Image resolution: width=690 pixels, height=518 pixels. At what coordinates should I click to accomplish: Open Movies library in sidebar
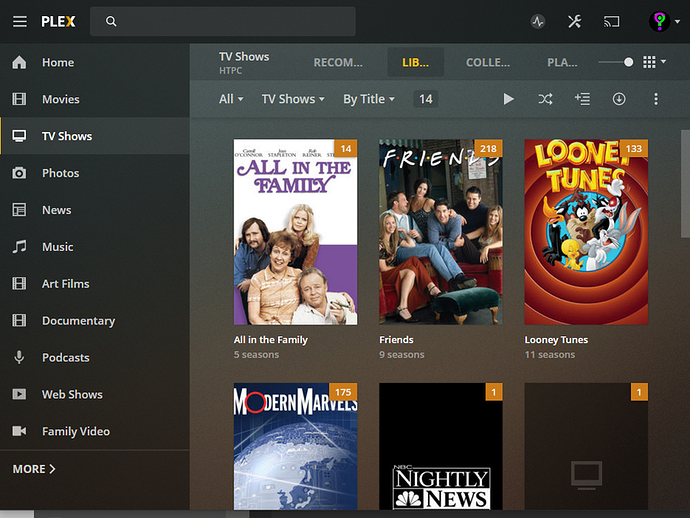click(x=95, y=99)
